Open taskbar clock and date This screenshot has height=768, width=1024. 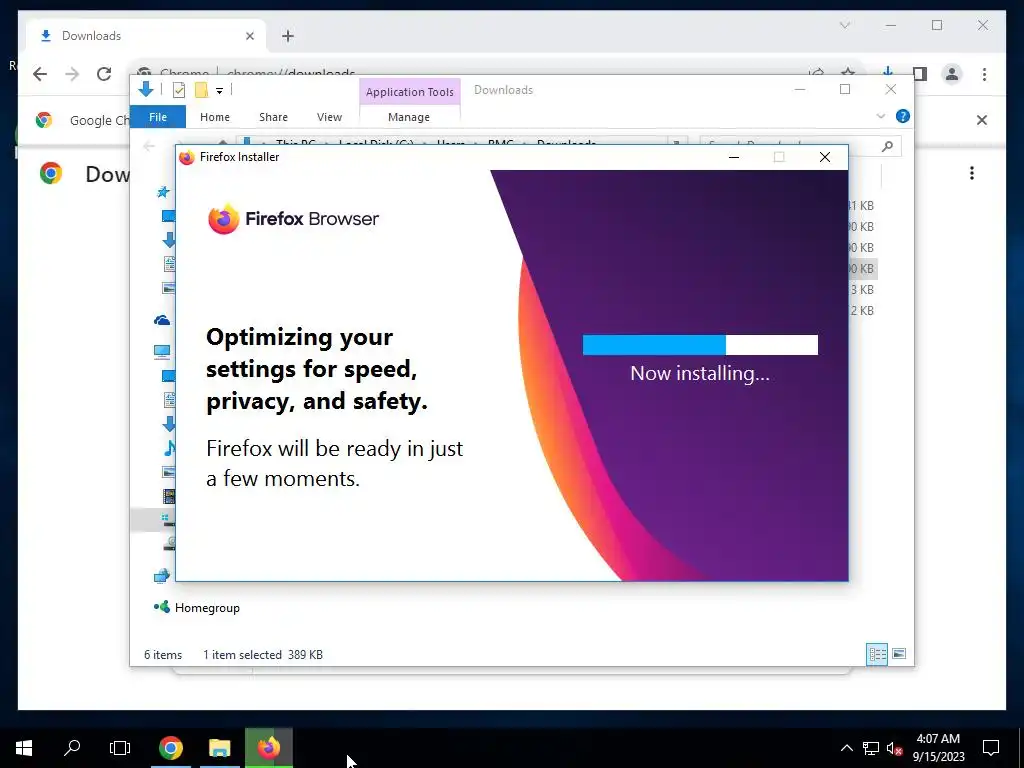938,748
